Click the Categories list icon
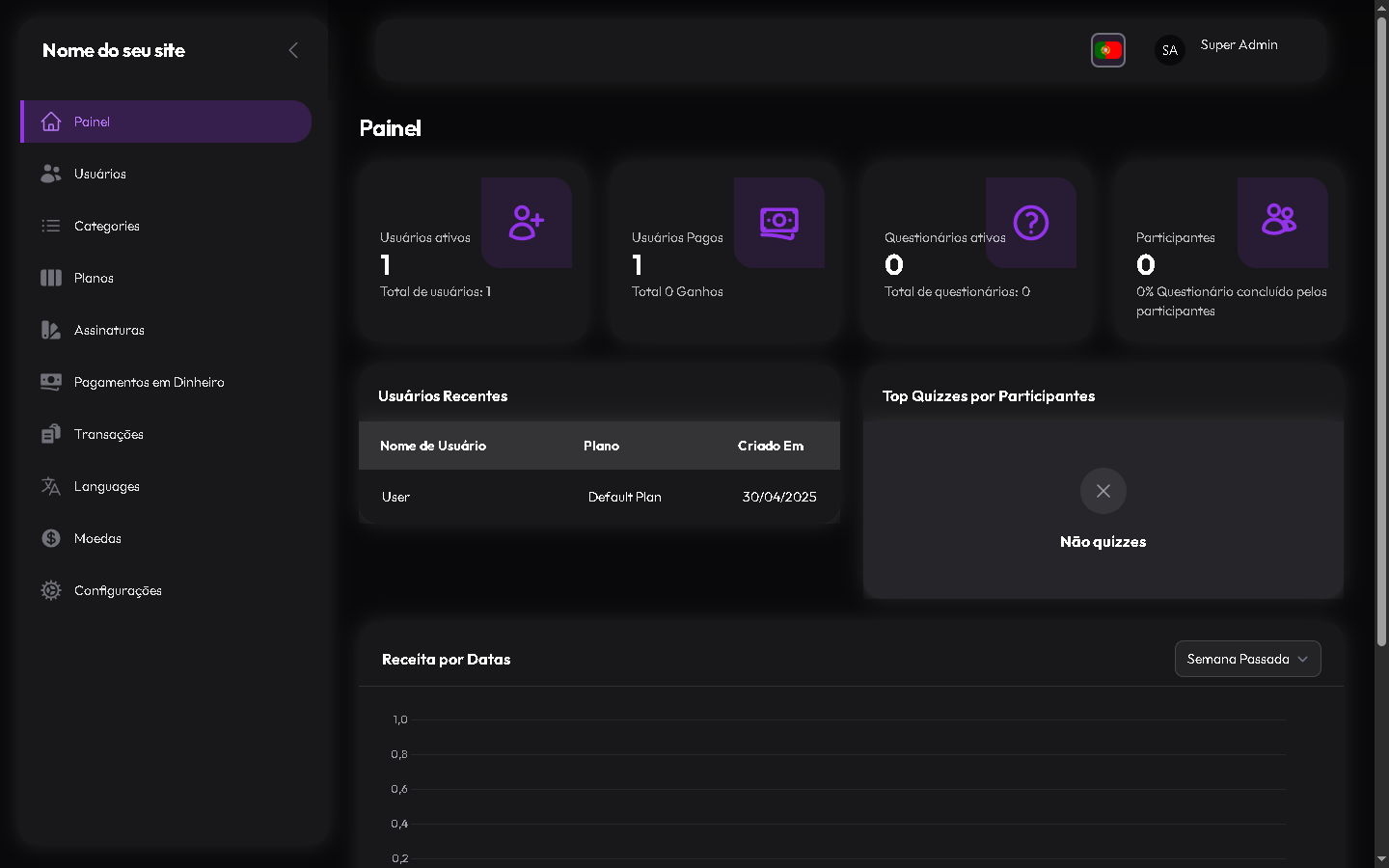The image size is (1389, 868). pyautogui.click(x=51, y=226)
